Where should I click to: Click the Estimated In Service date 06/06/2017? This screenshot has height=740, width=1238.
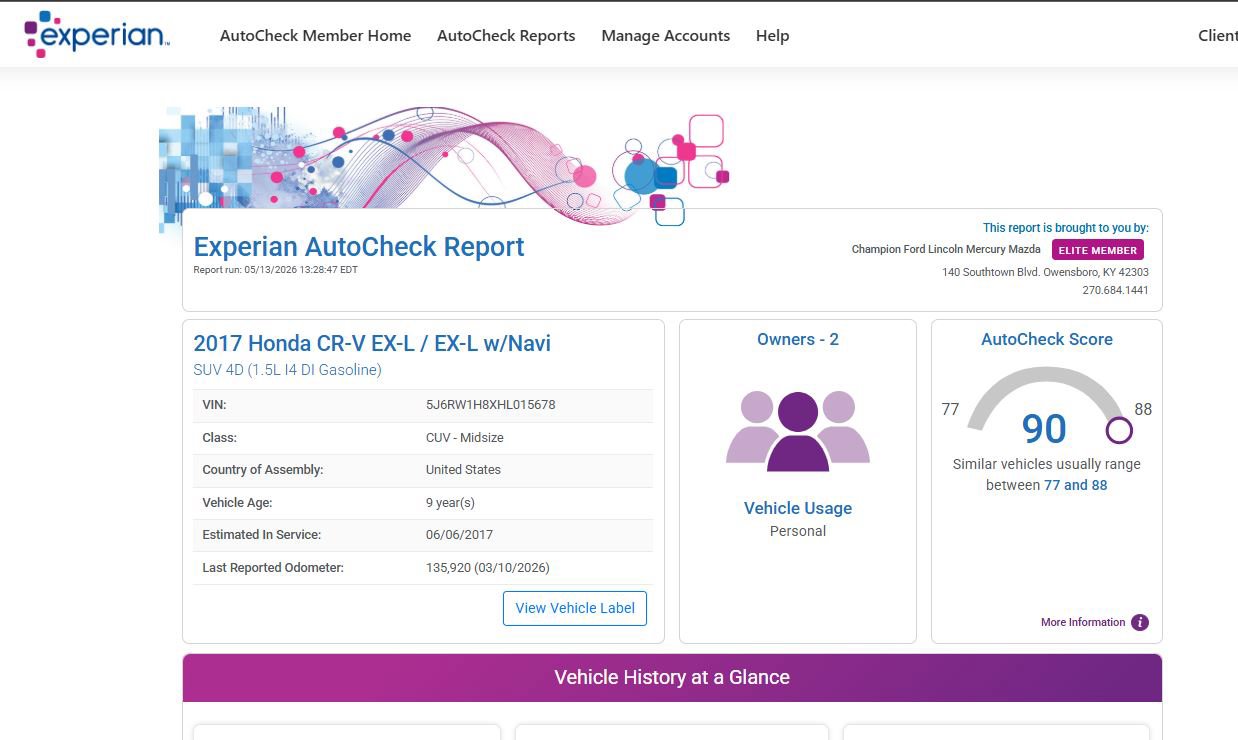(x=459, y=535)
